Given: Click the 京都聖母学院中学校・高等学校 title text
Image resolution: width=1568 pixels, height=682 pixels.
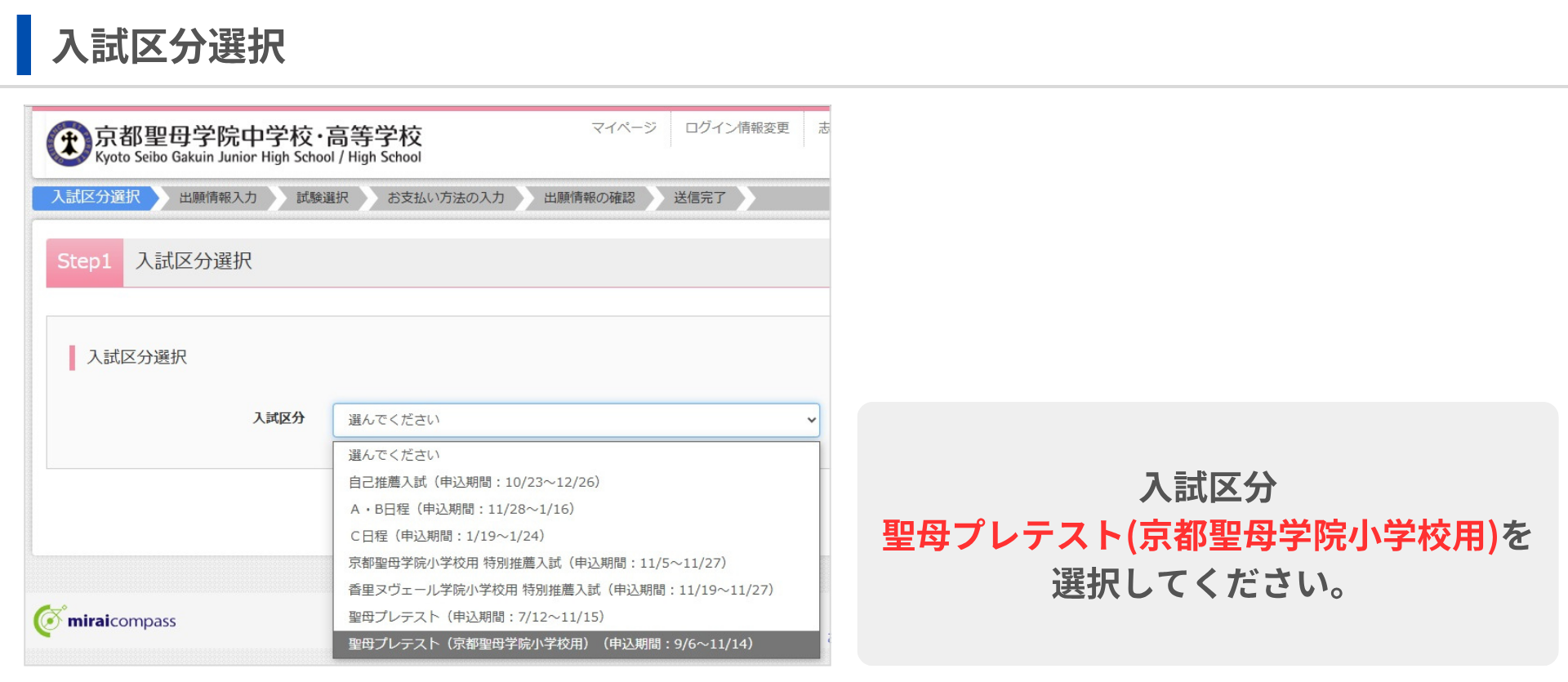Looking at the screenshot, I should click(258, 136).
